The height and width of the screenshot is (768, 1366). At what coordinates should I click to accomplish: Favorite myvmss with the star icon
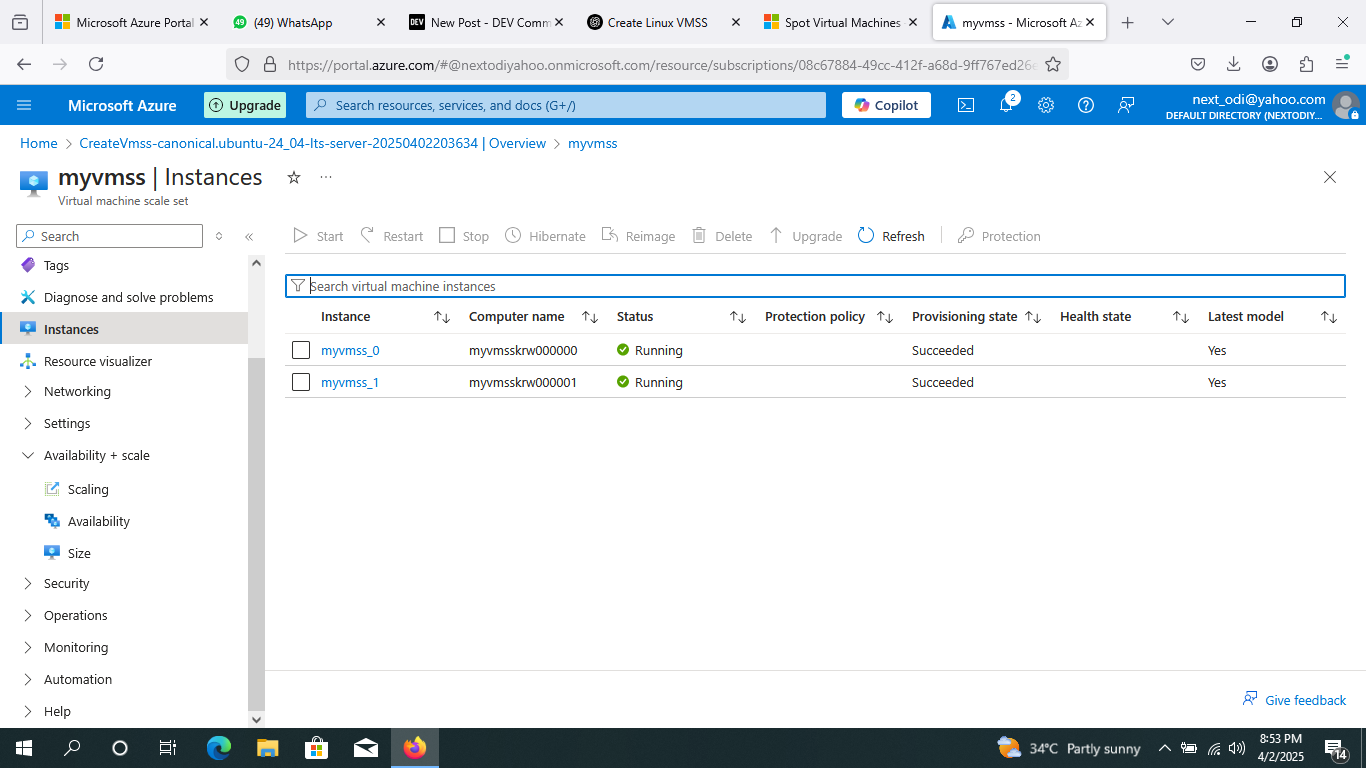pyautogui.click(x=294, y=177)
